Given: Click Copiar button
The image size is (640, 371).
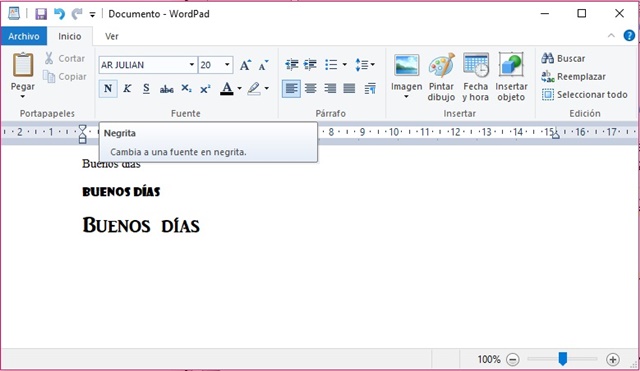Looking at the screenshot, I should tap(65, 76).
